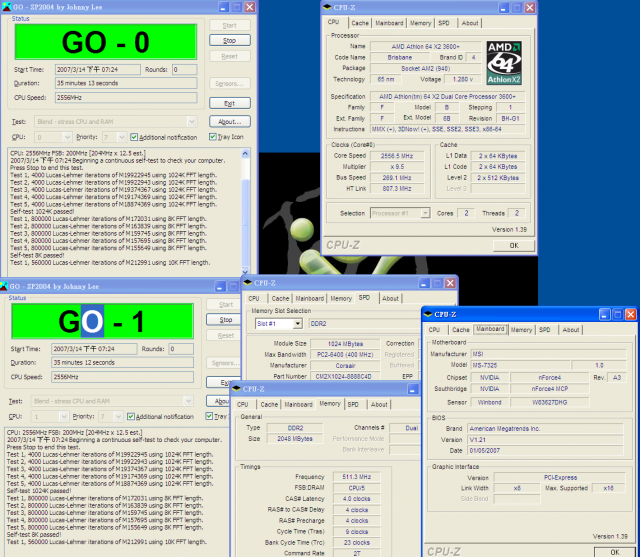Click AMD Athlon 64 X2 logo in CPU-Z

(504, 63)
